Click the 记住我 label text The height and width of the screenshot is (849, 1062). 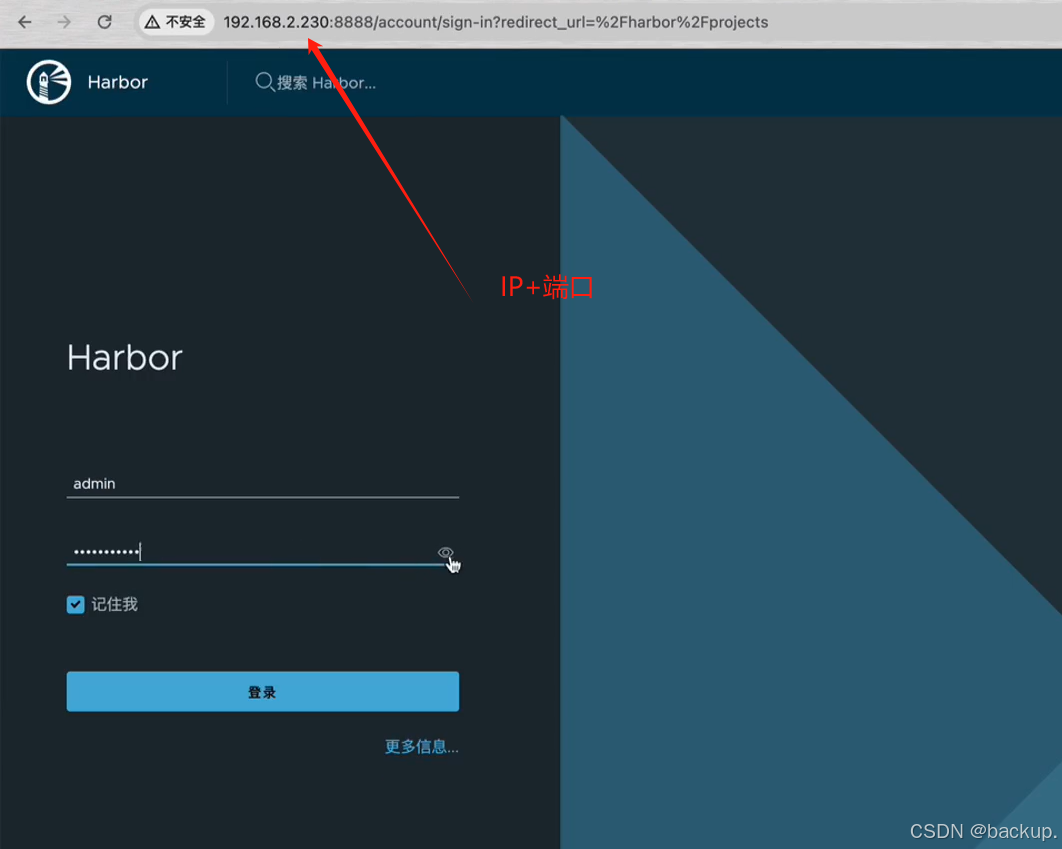tap(114, 605)
